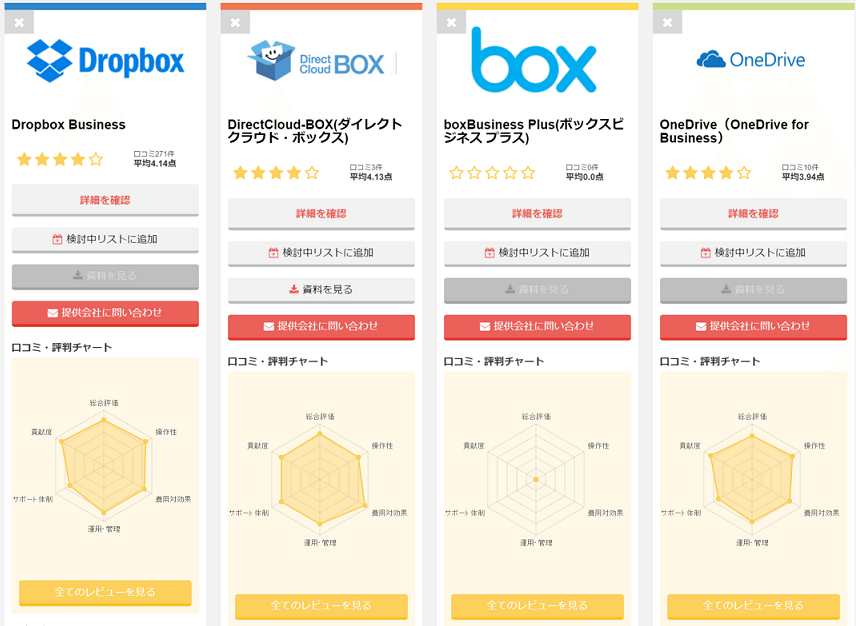Screen dimensions: 856x626
Task: Click greyed 資料を見る for Dropbox Business
Action: click(105, 276)
